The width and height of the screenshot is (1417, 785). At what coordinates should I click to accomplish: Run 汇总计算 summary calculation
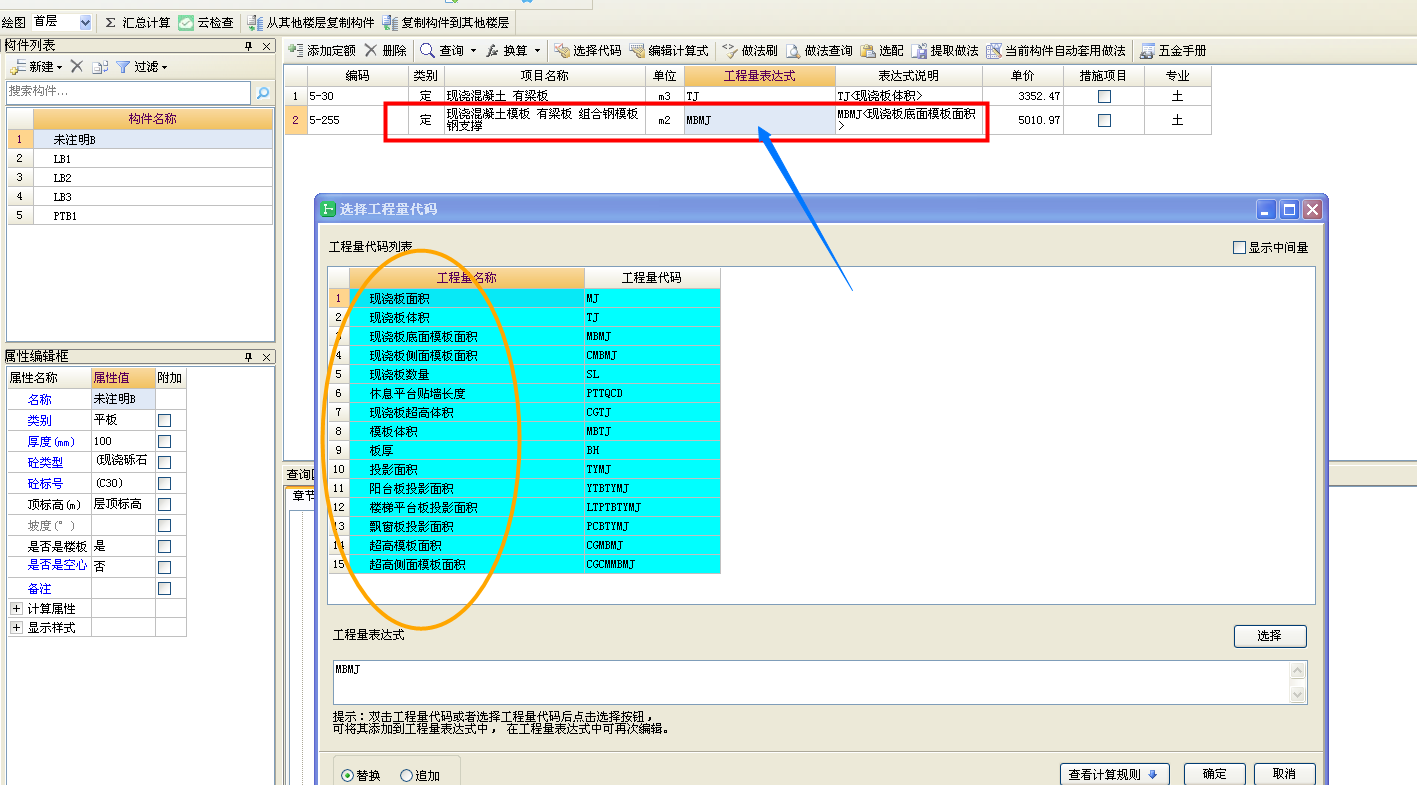tap(138, 22)
